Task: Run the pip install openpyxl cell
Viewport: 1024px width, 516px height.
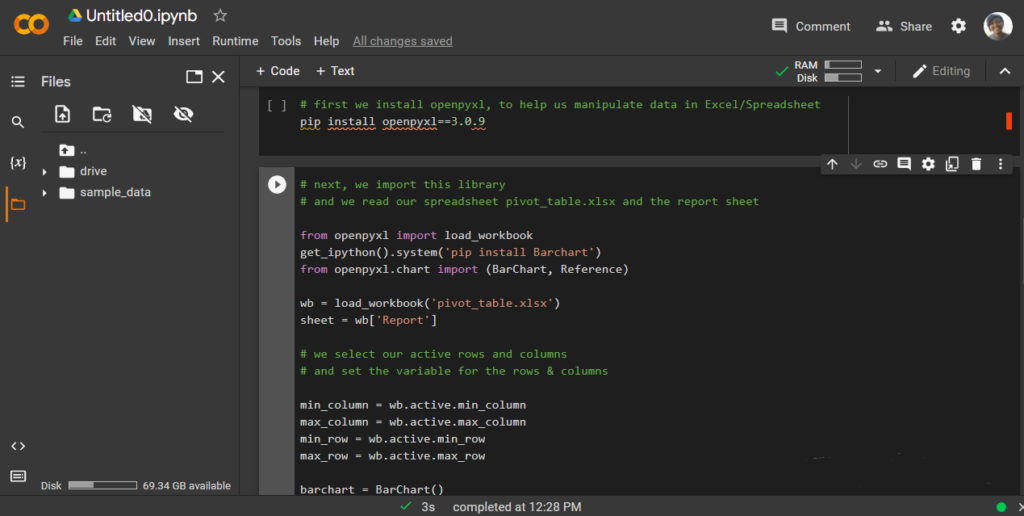Action: pos(276,105)
